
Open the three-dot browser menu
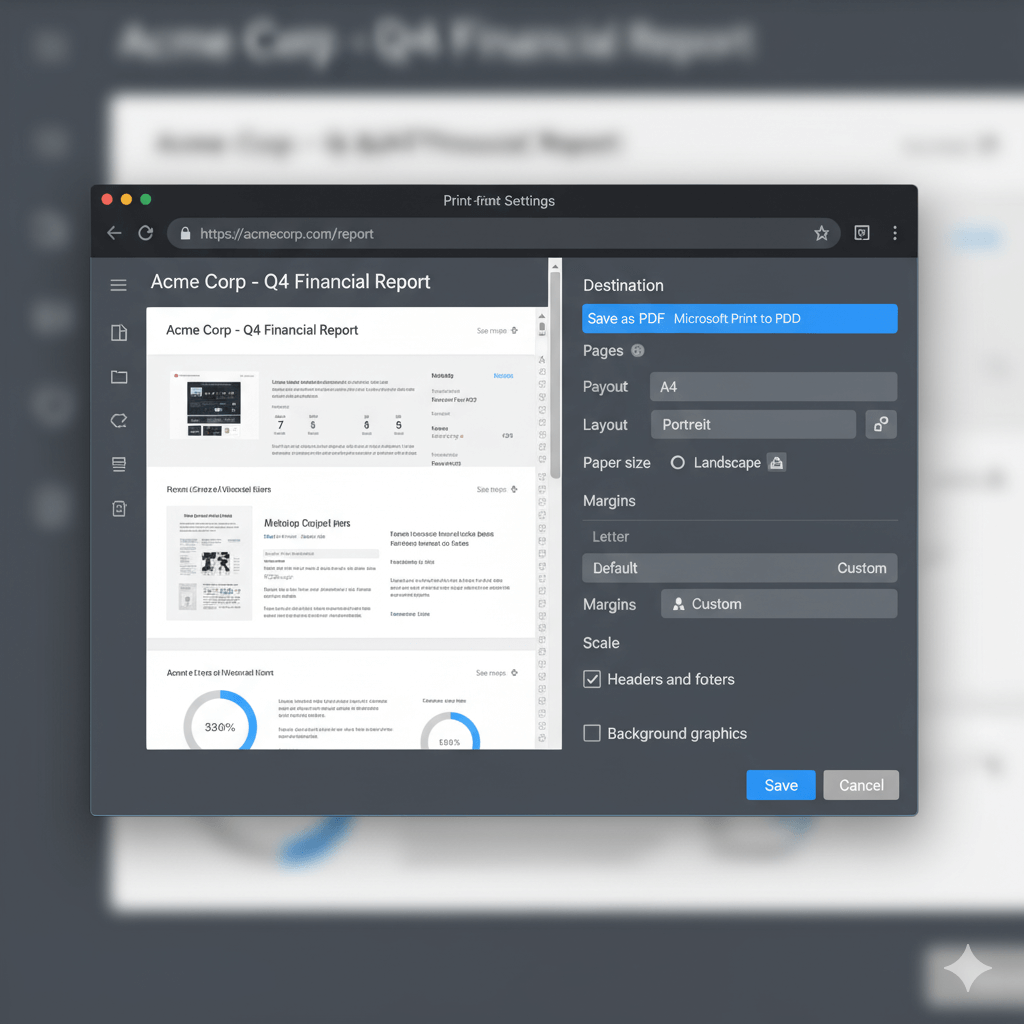point(895,233)
